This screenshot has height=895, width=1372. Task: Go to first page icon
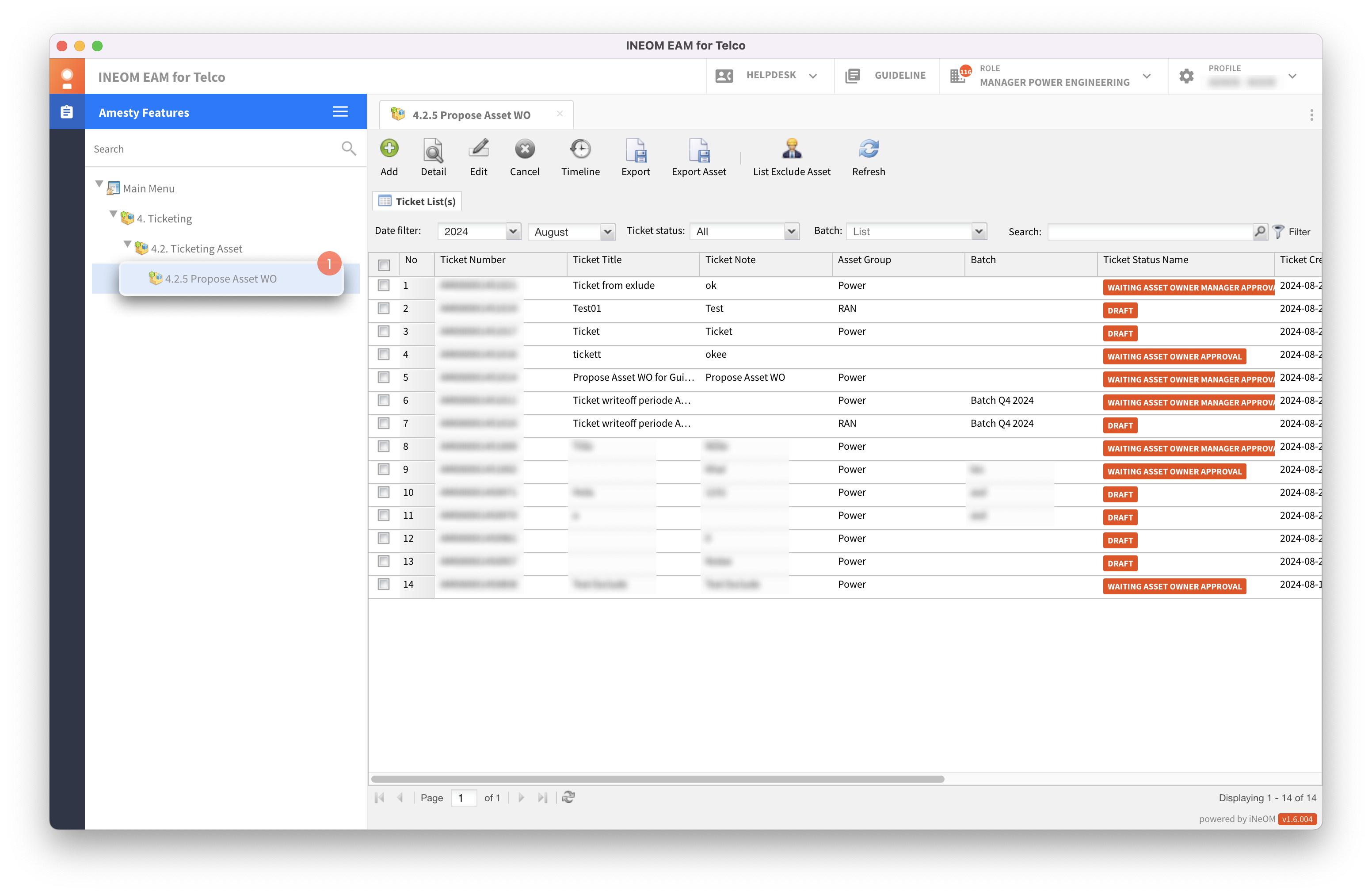[379, 798]
